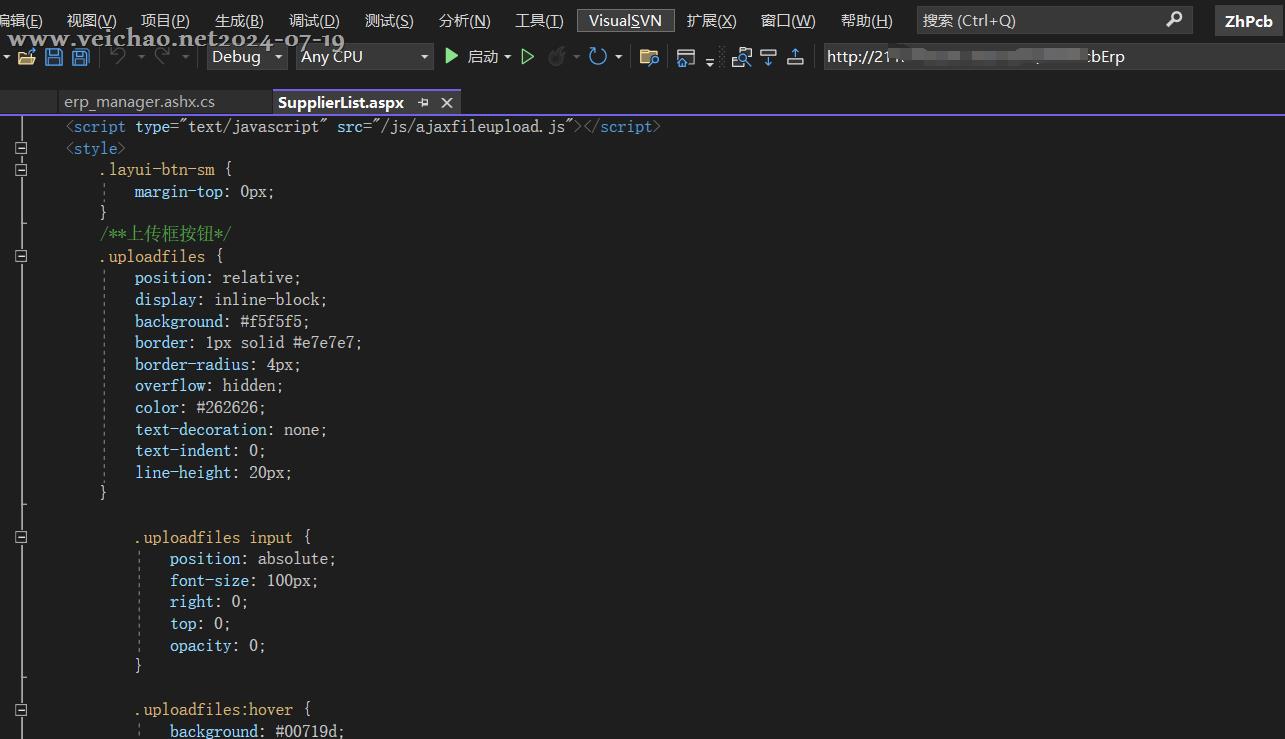Open the toolbar overflow options arrow
Image resolution: width=1285 pixels, height=739 pixels.
(710, 61)
